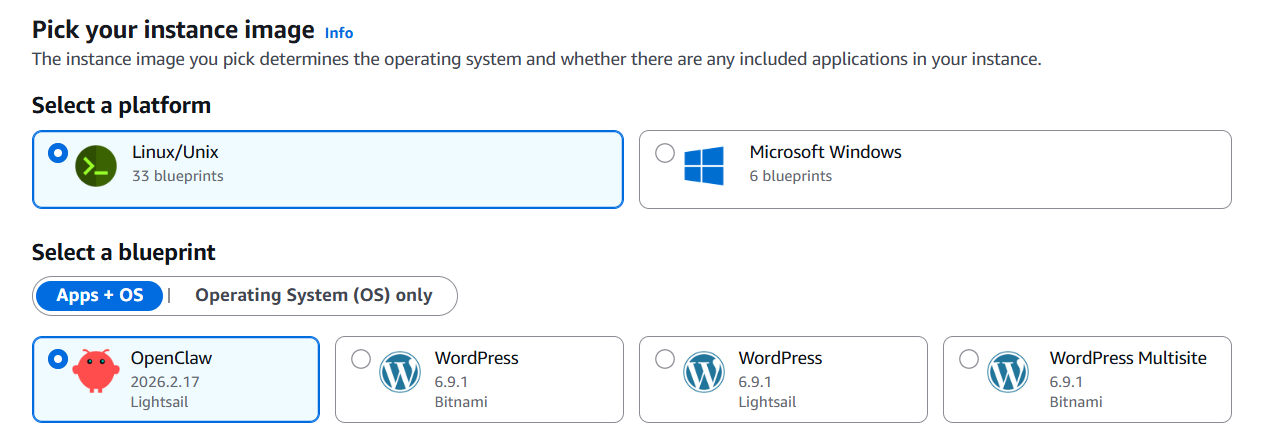Click the WordPress logo in the Bitnami WordPress card

[400, 373]
